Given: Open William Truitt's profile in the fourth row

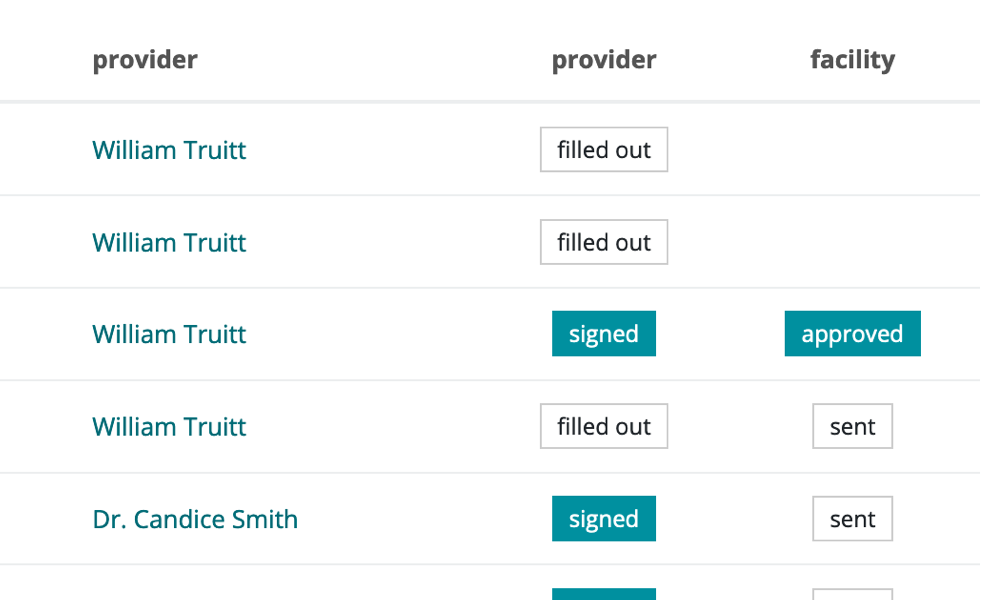Looking at the screenshot, I should pyautogui.click(x=169, y=426).
